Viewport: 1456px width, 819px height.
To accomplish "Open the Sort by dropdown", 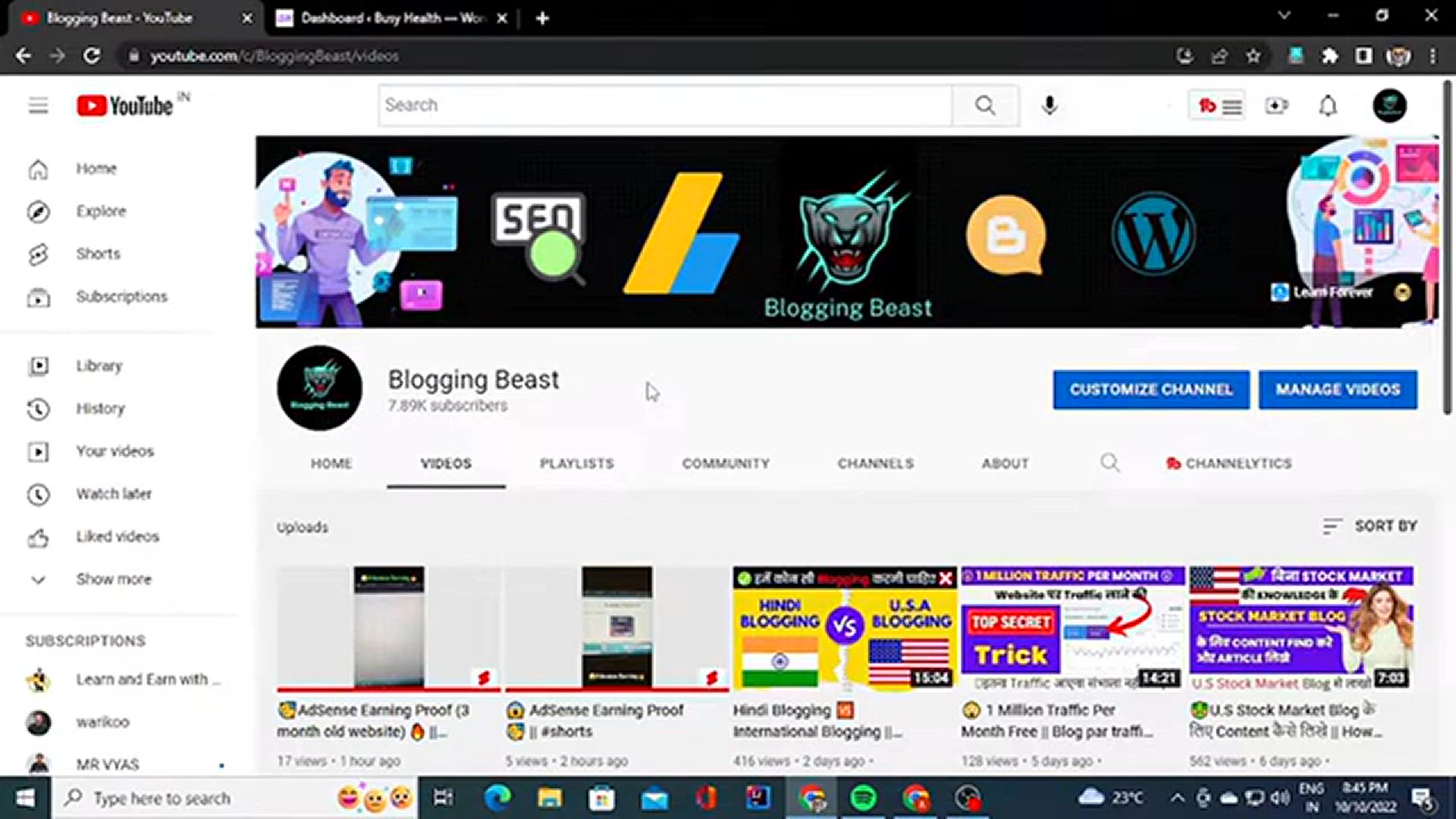I will pos(1370,526).
